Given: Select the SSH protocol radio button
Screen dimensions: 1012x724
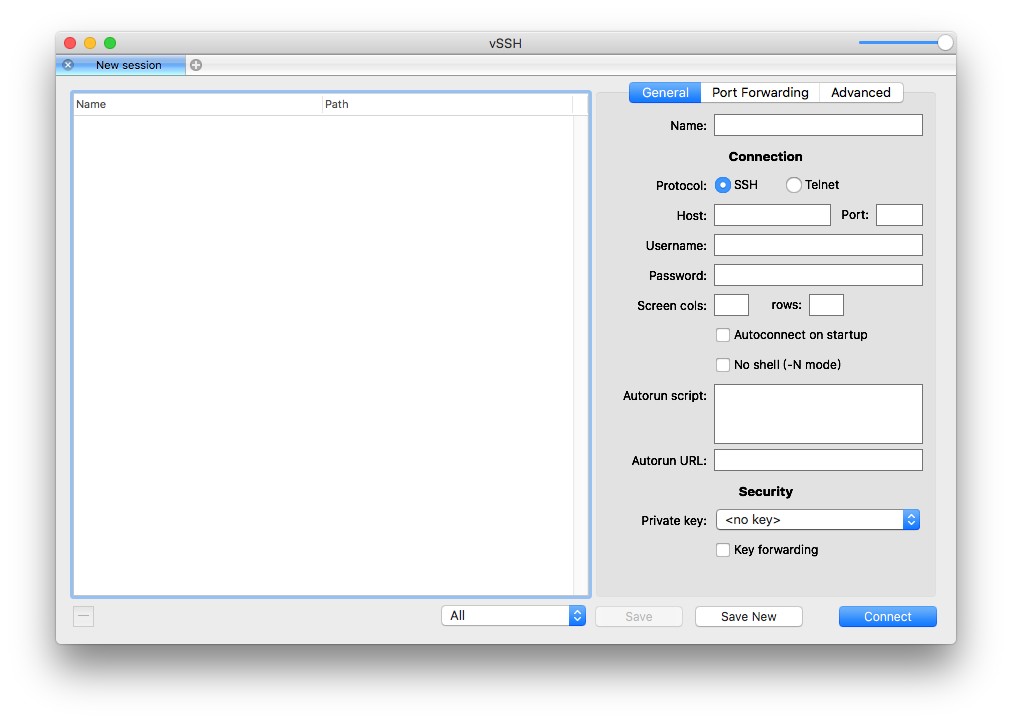Looking at the screenshot, I should tap(723, 185).
